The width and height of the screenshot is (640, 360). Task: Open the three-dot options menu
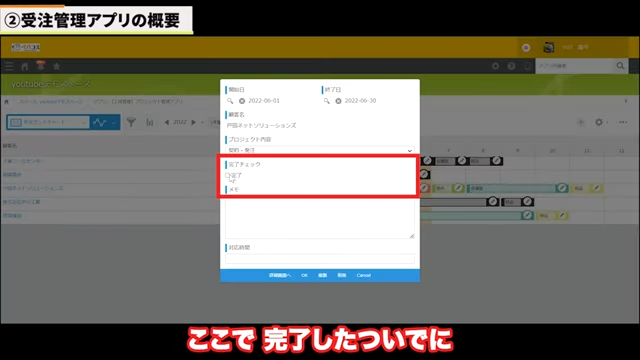point(623,122)
